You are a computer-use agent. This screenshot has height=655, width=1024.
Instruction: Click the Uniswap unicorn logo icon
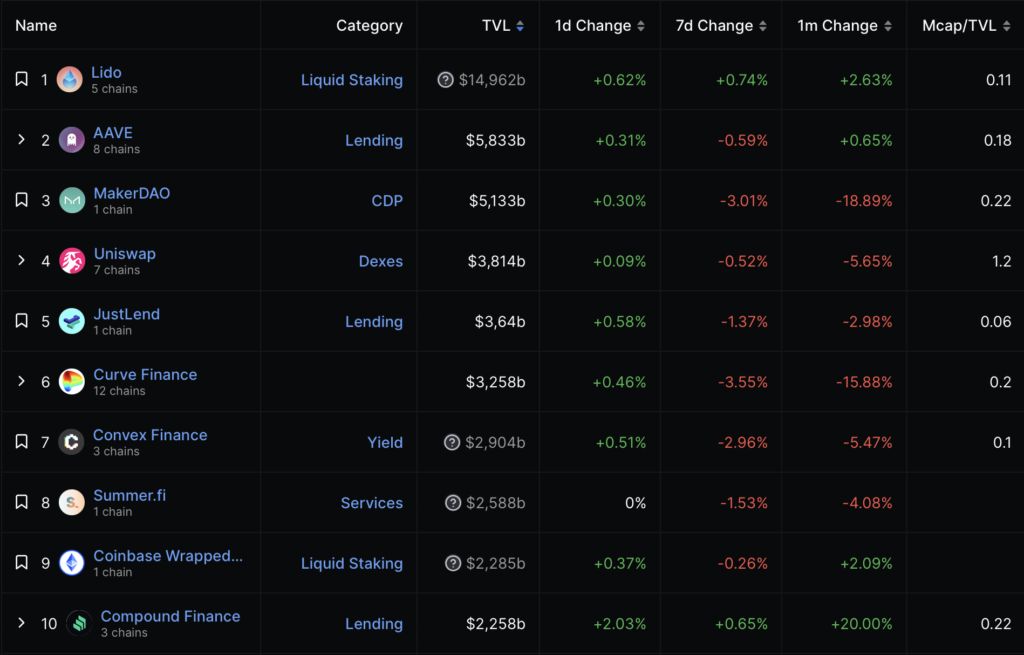(71, 262)
